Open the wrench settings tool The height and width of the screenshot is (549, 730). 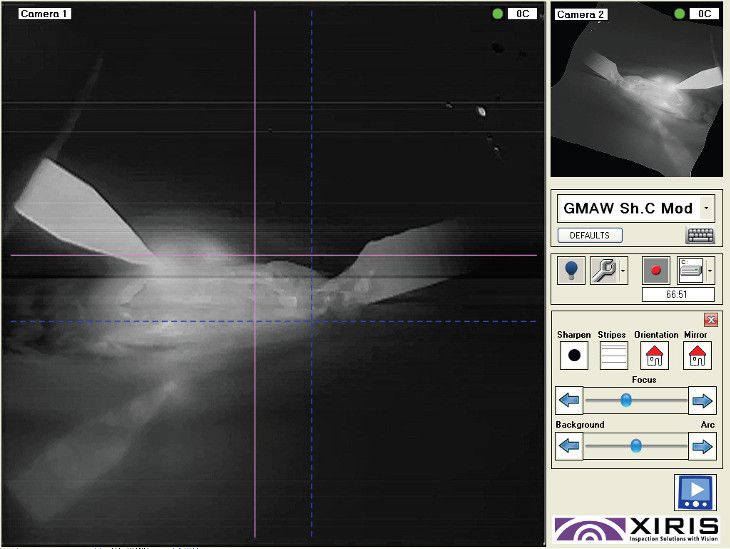tap(603, 270)
